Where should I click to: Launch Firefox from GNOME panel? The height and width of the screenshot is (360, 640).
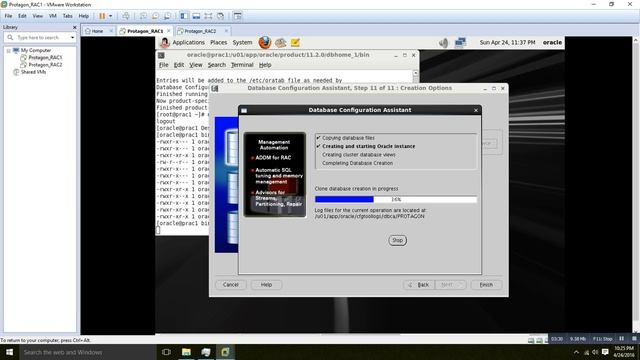[264, 42]
